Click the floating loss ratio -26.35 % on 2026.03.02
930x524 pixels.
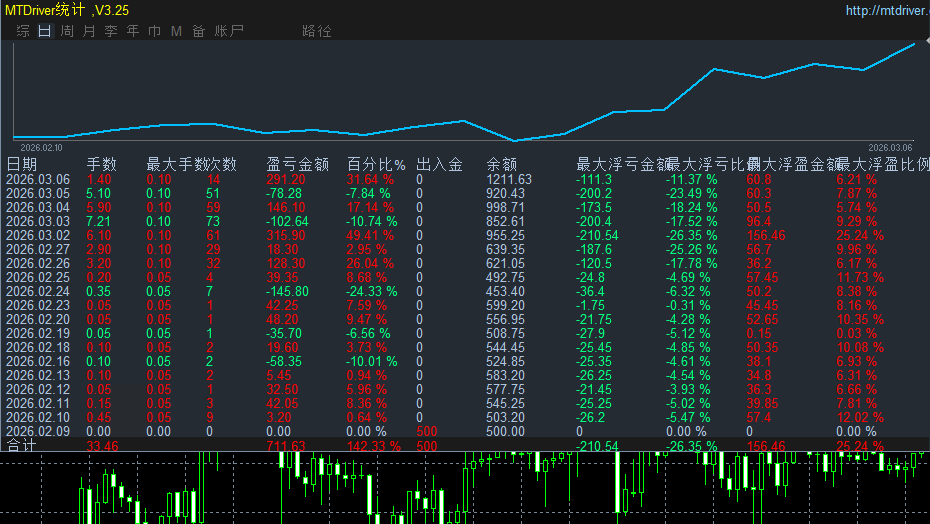[x=692, y=236]
